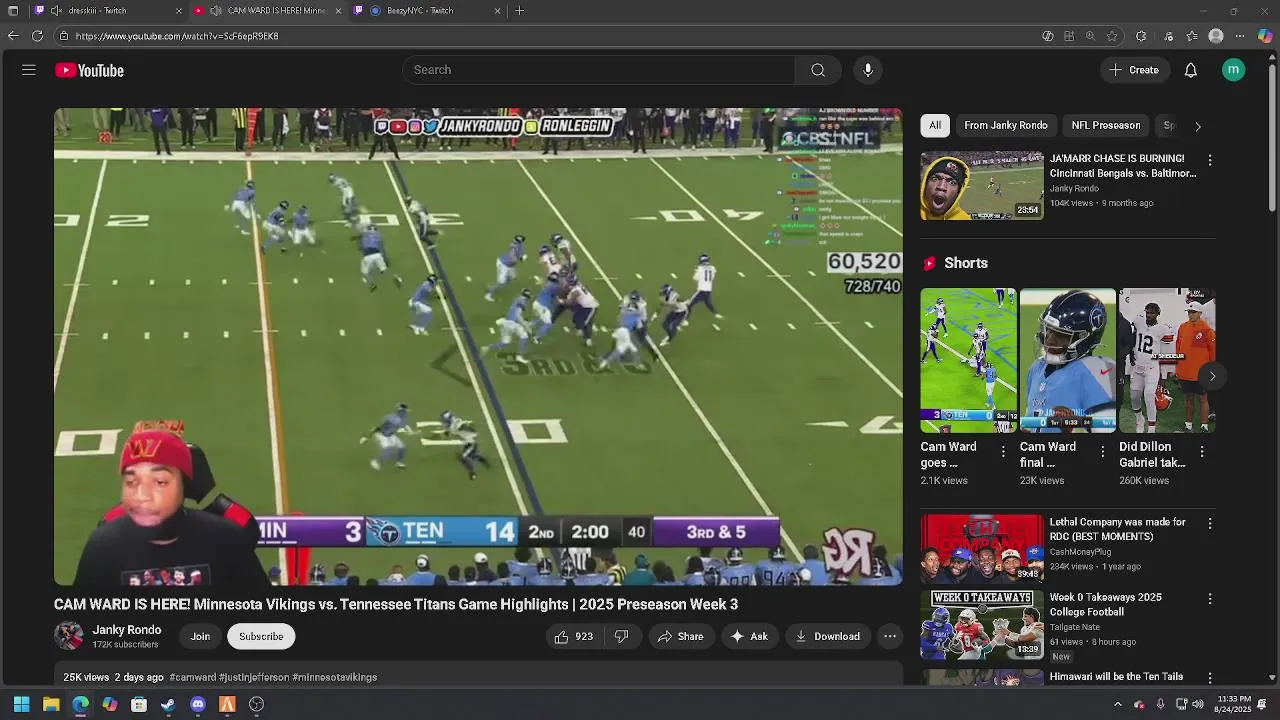Viewport: 1280px width, 720px height.
Task: Open browser settings and more menu
Action: point(1240,36)
